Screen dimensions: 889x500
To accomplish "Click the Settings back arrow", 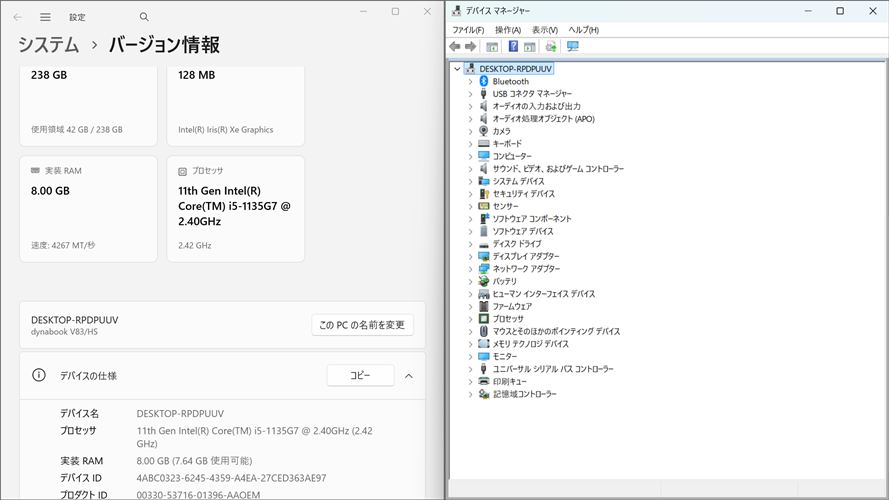I will click(17, 17).
